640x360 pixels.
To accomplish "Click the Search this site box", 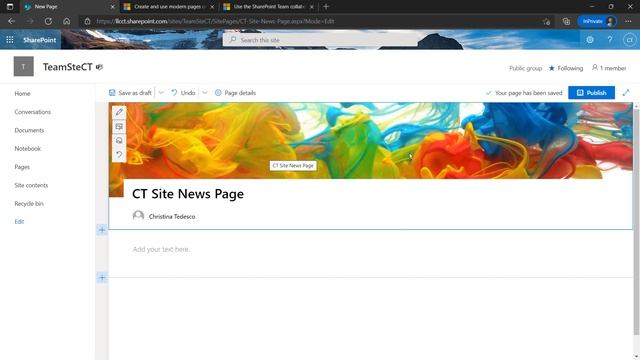I will click(x=320, y=40).
